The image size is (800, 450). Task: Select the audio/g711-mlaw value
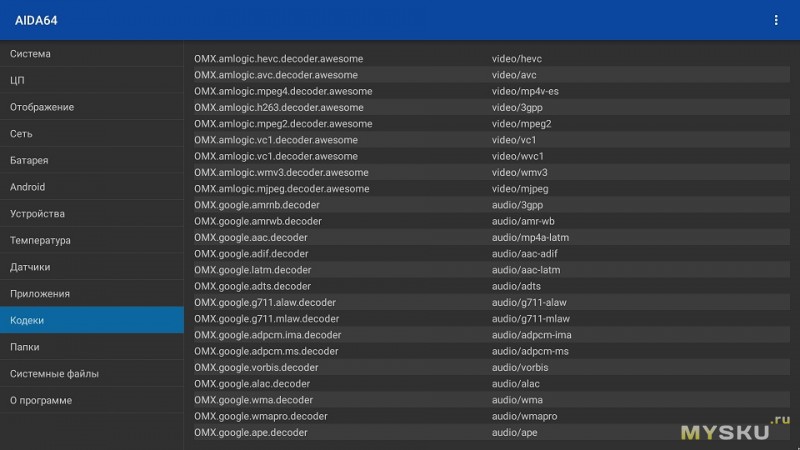[x=531, y=318]
